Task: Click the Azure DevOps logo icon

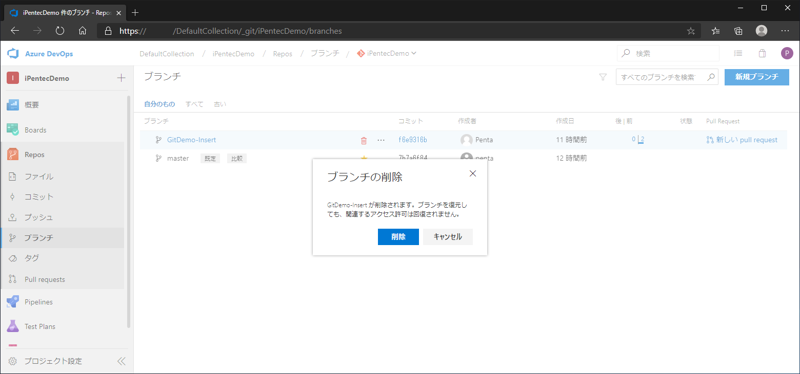Action: click(x=13, y=54)
